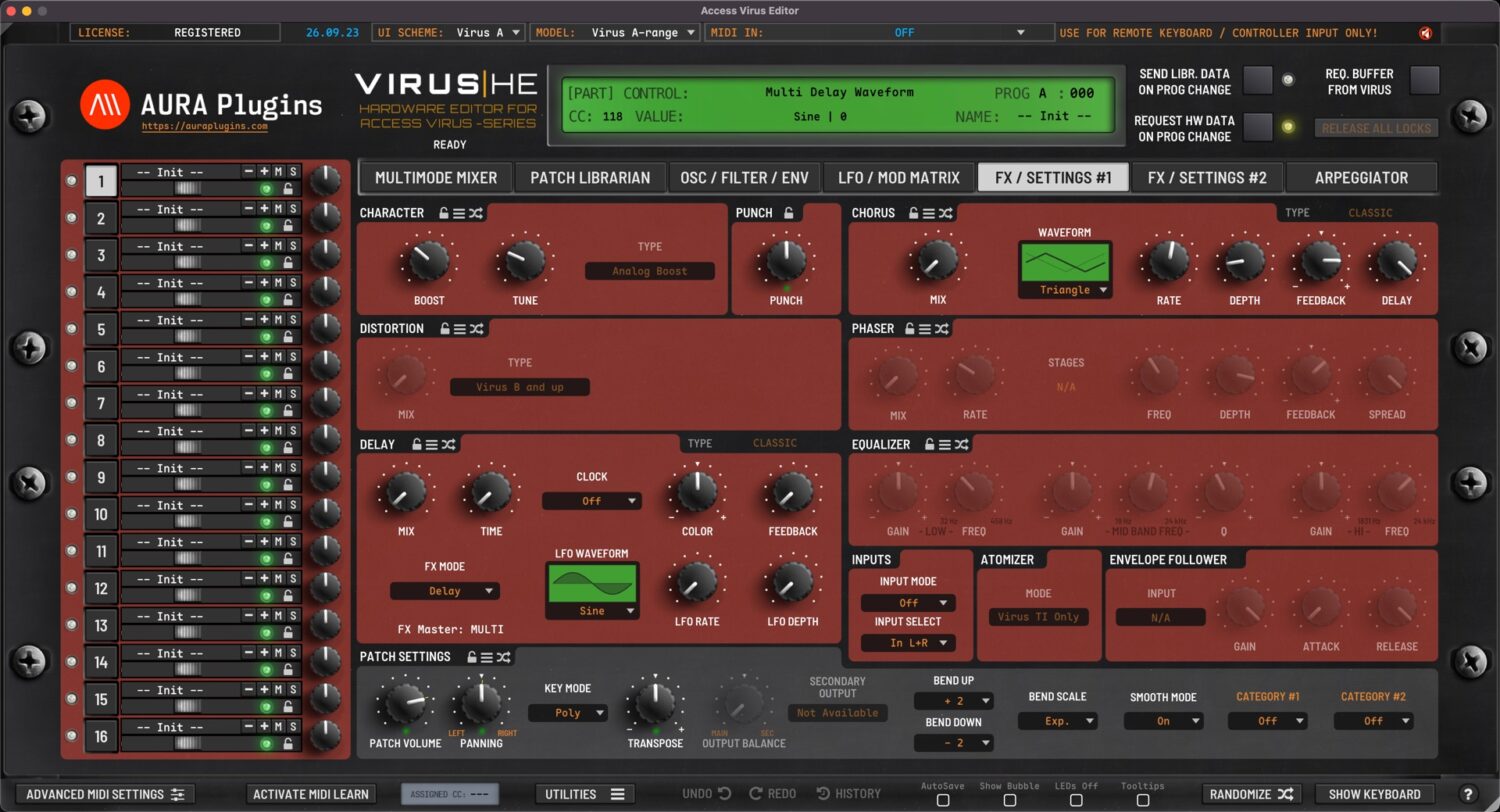Select part 7 button

point(101,403)
